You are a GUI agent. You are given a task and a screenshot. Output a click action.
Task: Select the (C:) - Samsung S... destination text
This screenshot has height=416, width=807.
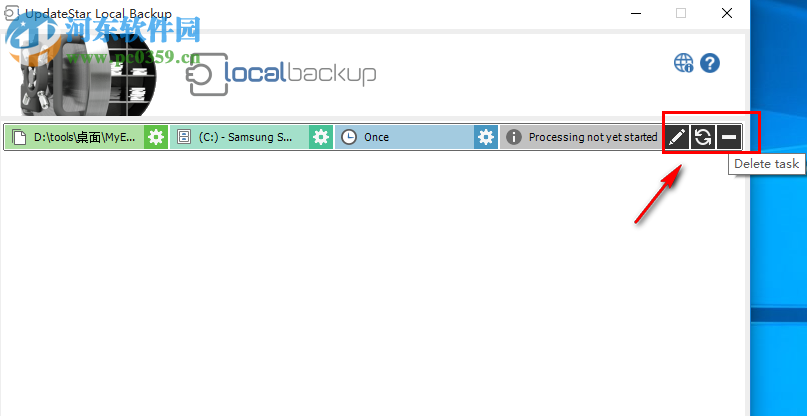pyautogui.click(x=245, y=137)
